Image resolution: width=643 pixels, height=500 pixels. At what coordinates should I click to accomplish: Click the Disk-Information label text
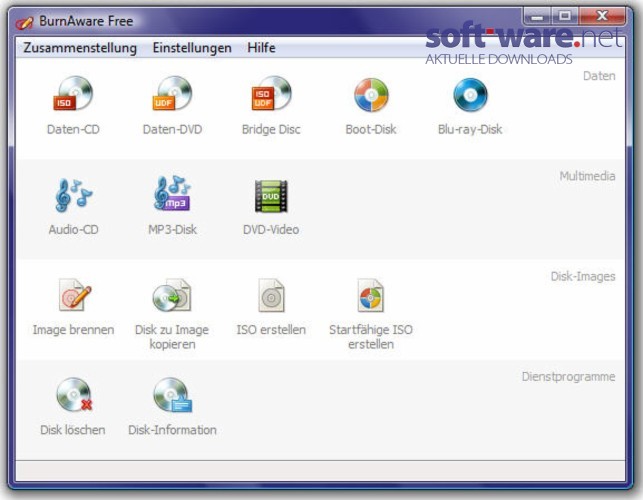172,429
